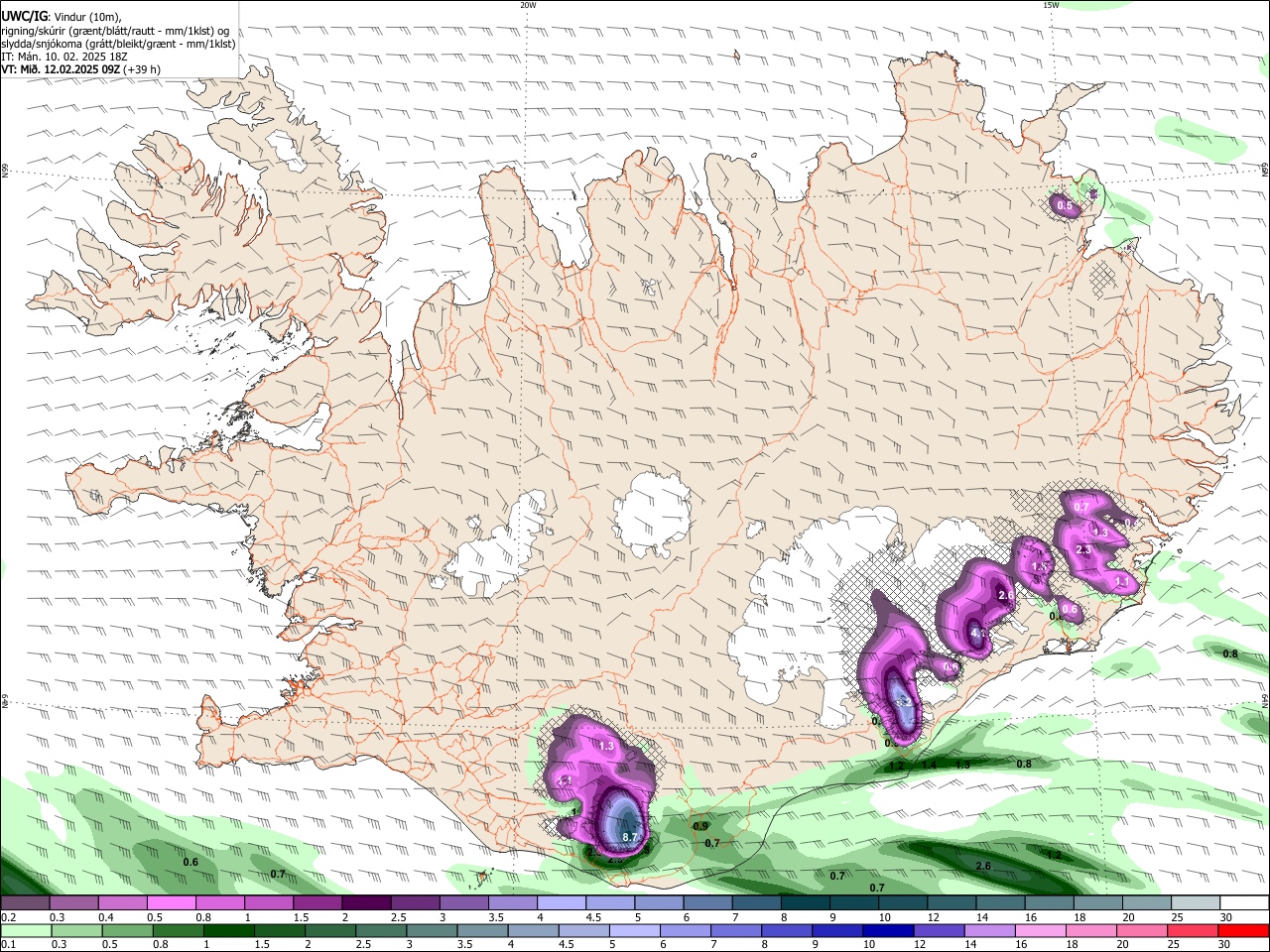This screenshot has width=1270, height=952.
Task: Click the "25" label on the upper snow scale
Action: 1176,917
